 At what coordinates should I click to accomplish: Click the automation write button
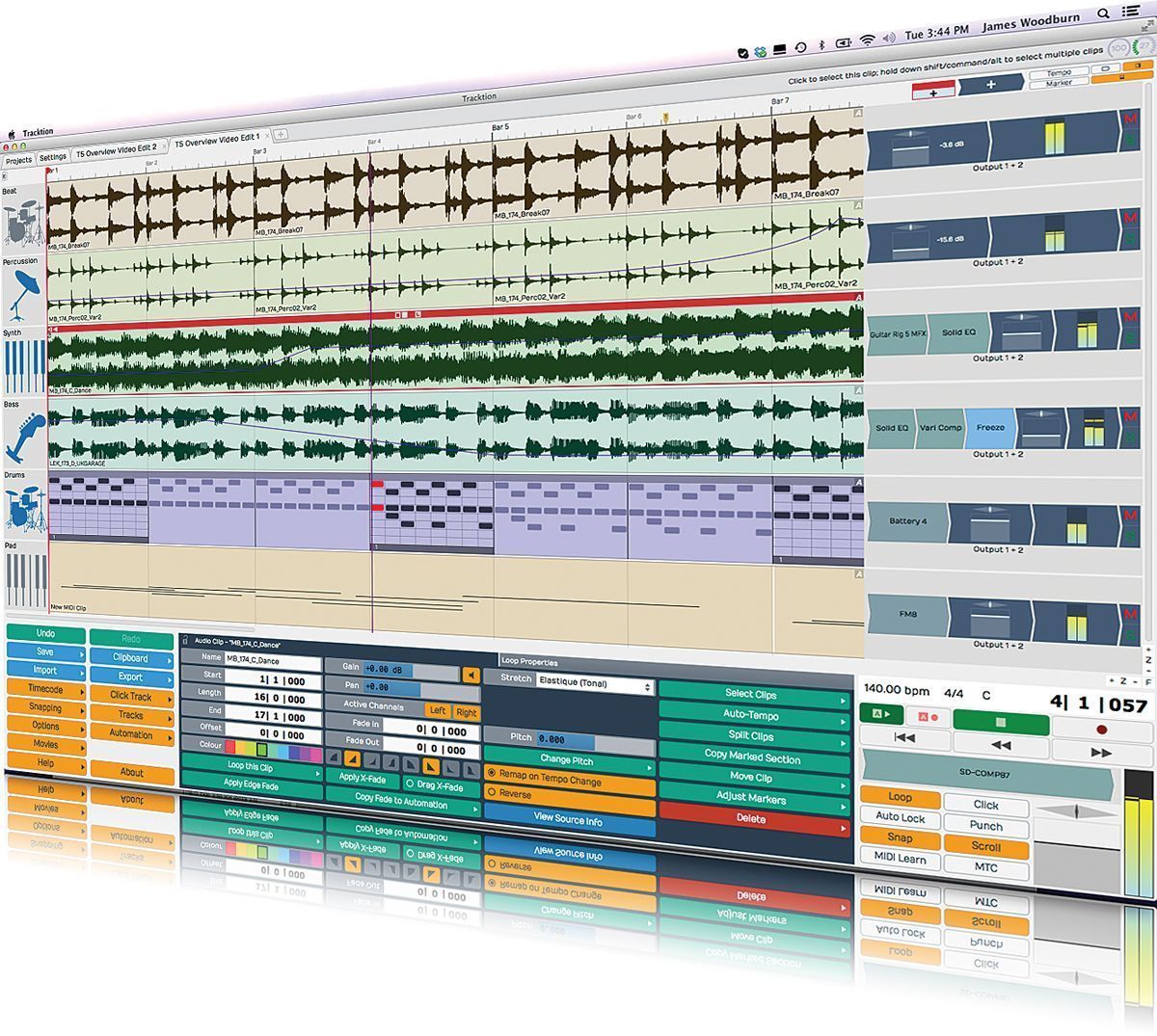point(927,717)
